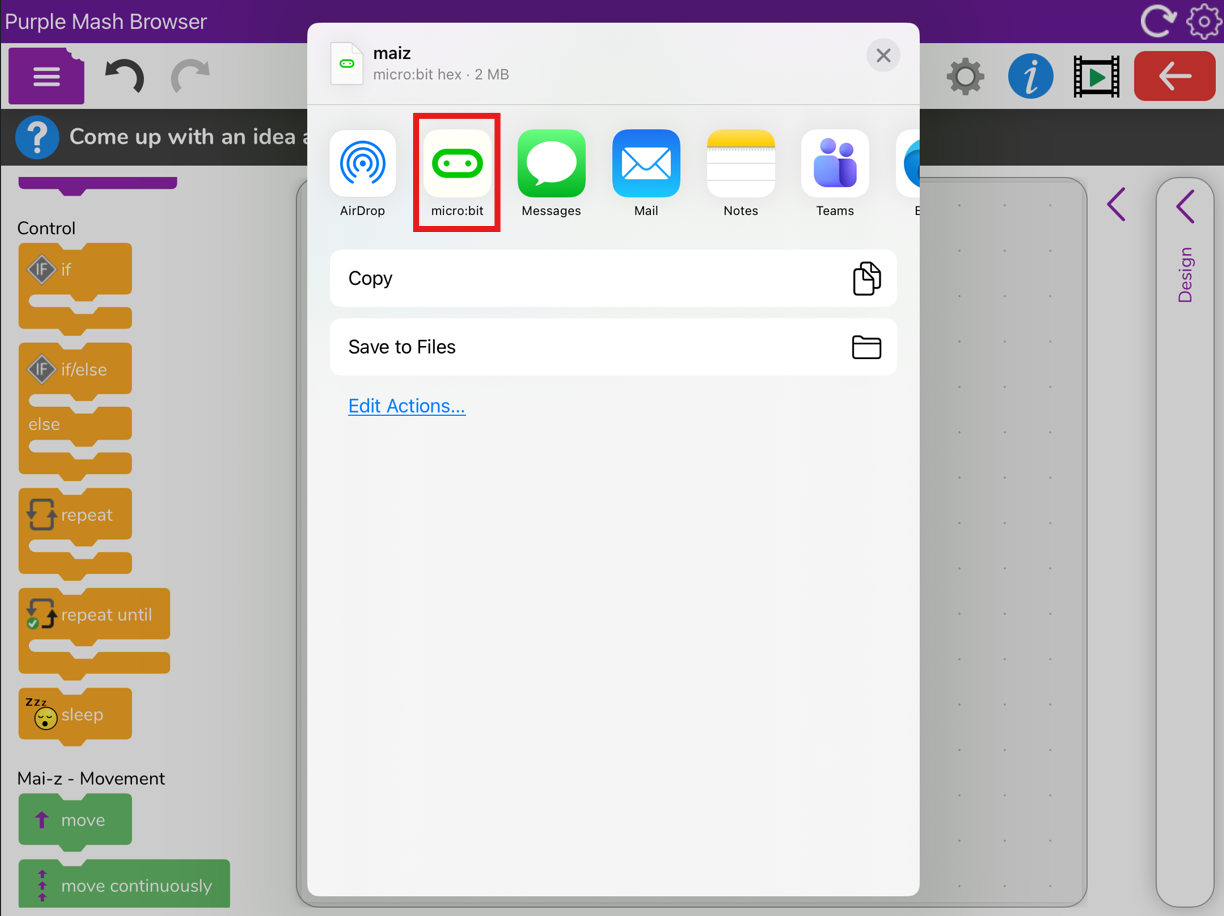The width and height of the screenshot is (1224, 916).
Task: Select the green 'move' block
Action: [75, 822]
